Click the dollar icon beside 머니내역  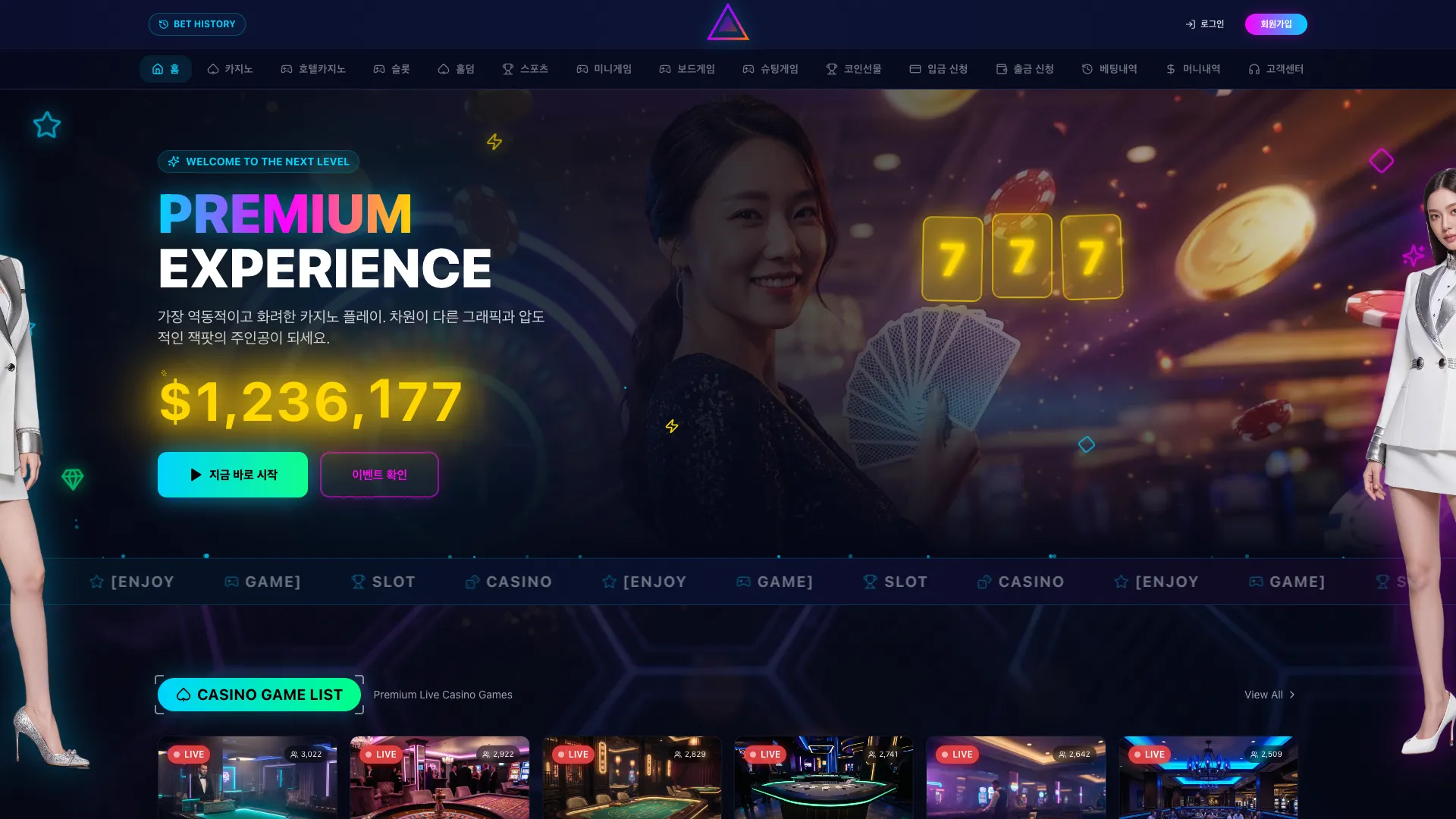tap(1171, 69)
